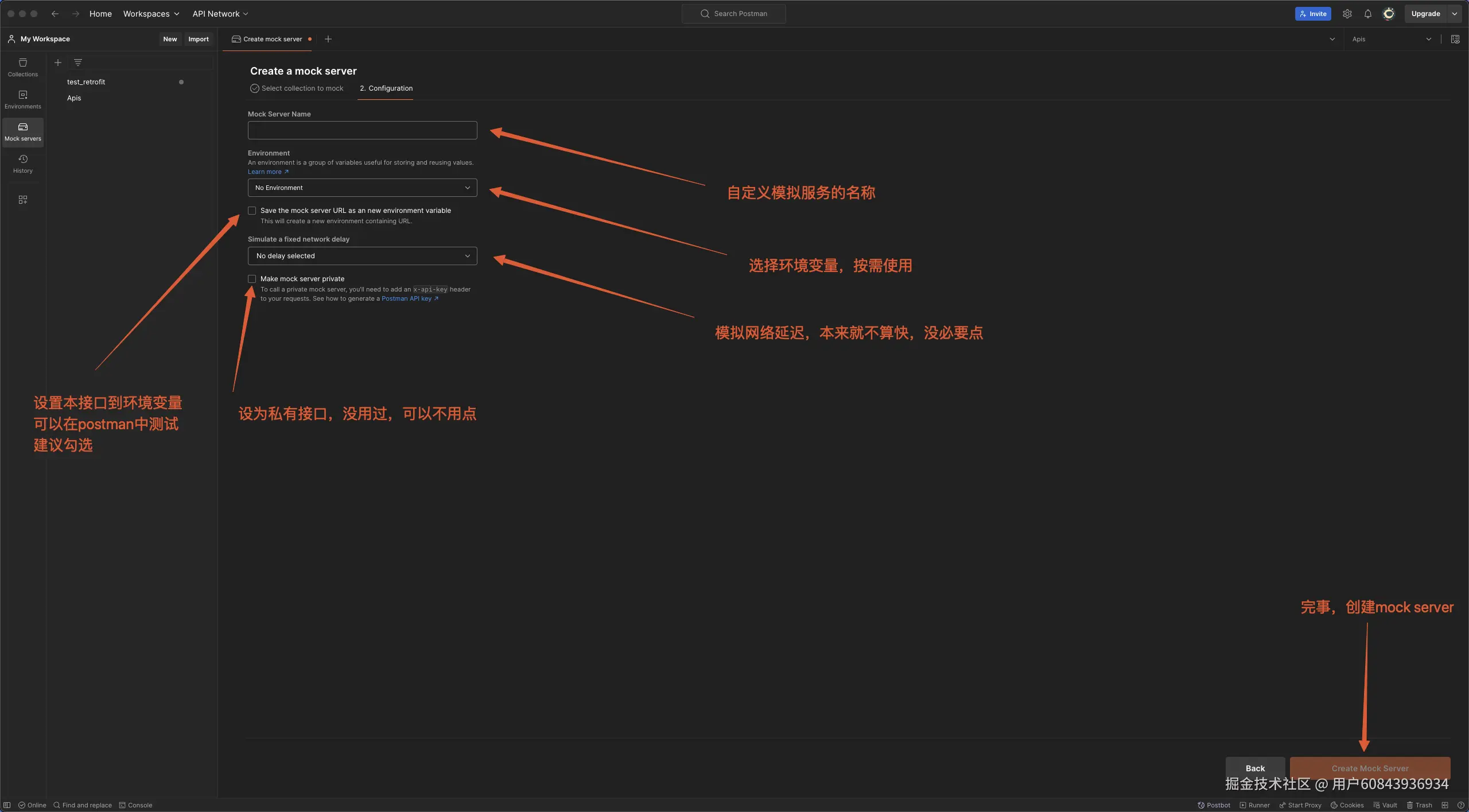Image resolution: width=1469 pixels, height=812 pixels.
Task: Open the settings gear icon
Action: tap(1347, 14)
